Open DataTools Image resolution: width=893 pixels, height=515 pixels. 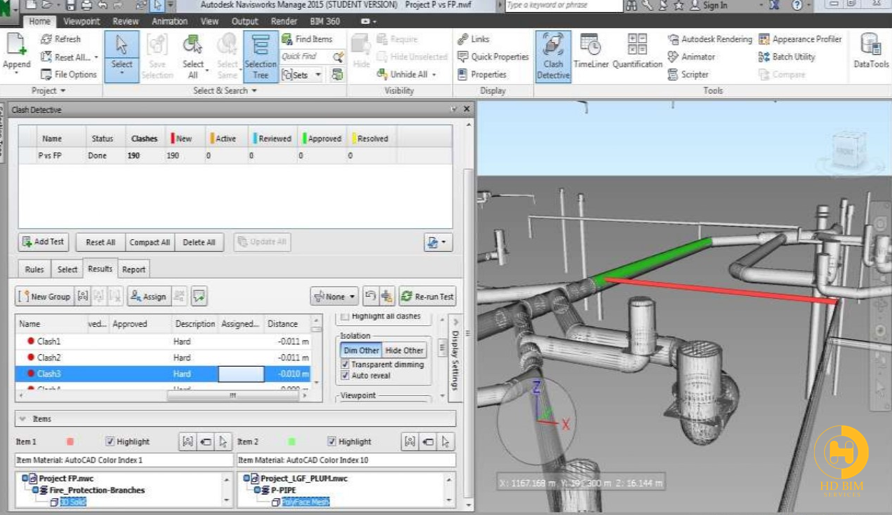[871, 51]
